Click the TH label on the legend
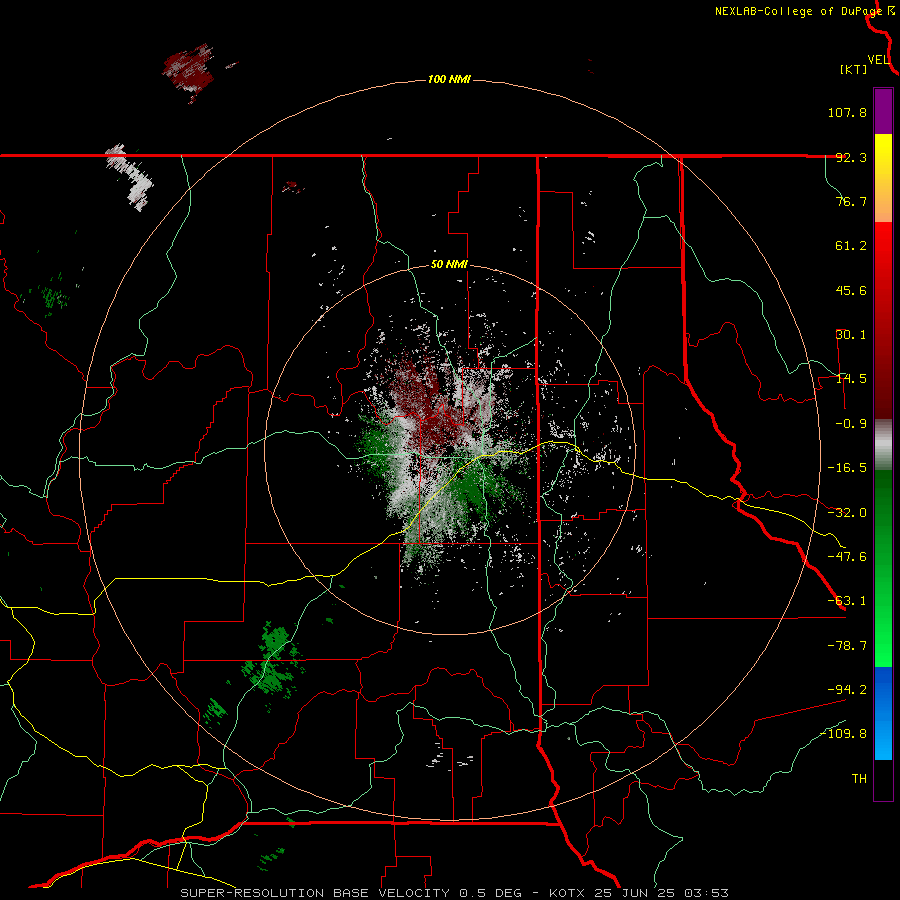 (859, 778)
